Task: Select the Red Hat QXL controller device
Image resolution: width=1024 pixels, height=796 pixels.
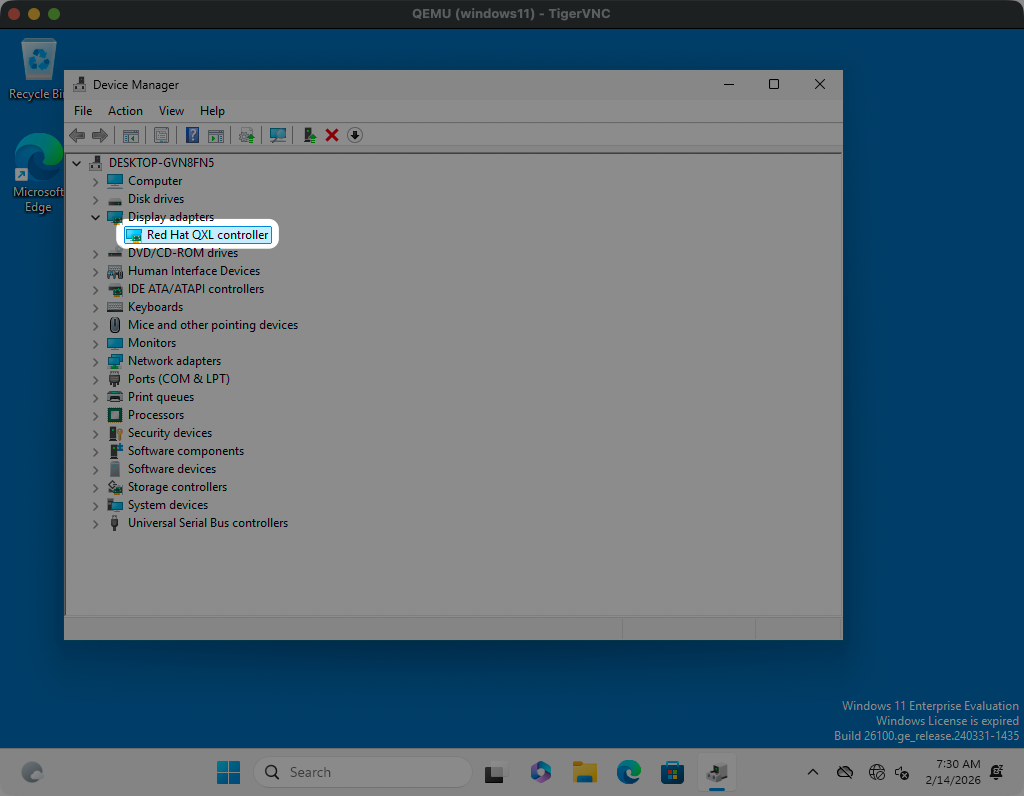Action: (x=207, y=235)
